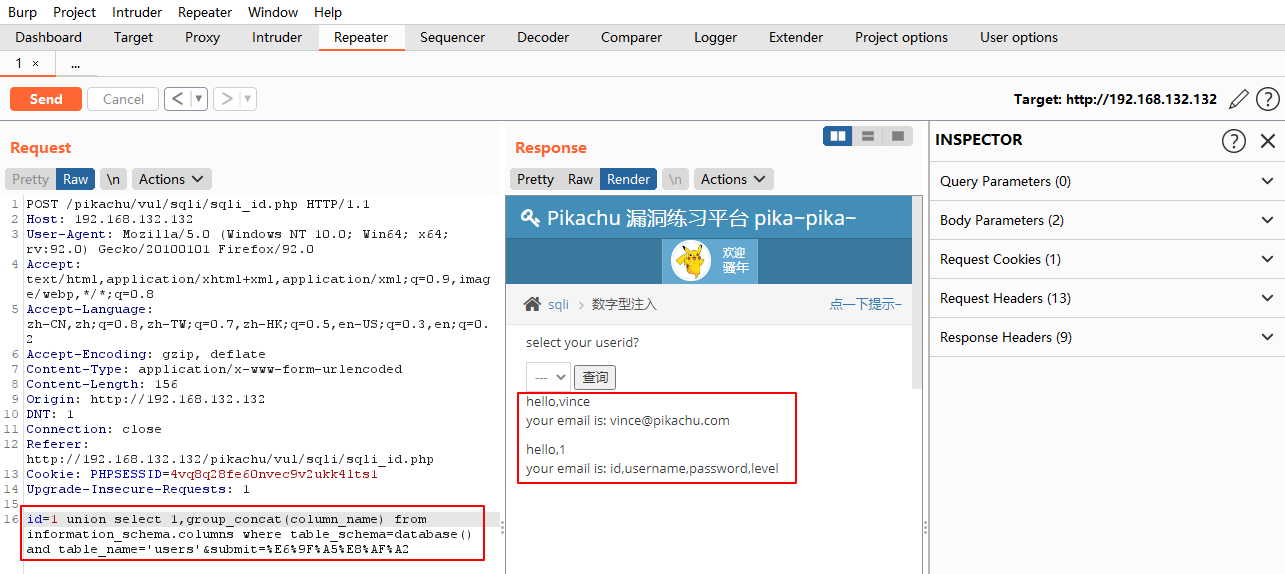Click the 查询 query button

click(x=596, y=377)
